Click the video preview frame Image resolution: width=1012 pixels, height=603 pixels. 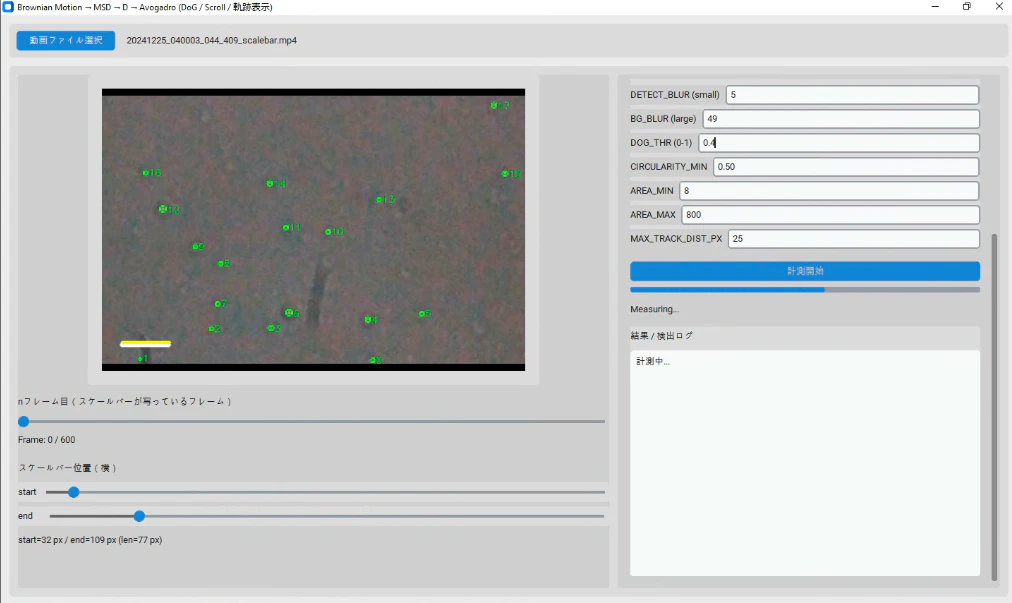pyautogui.click(x=313, y=230)
